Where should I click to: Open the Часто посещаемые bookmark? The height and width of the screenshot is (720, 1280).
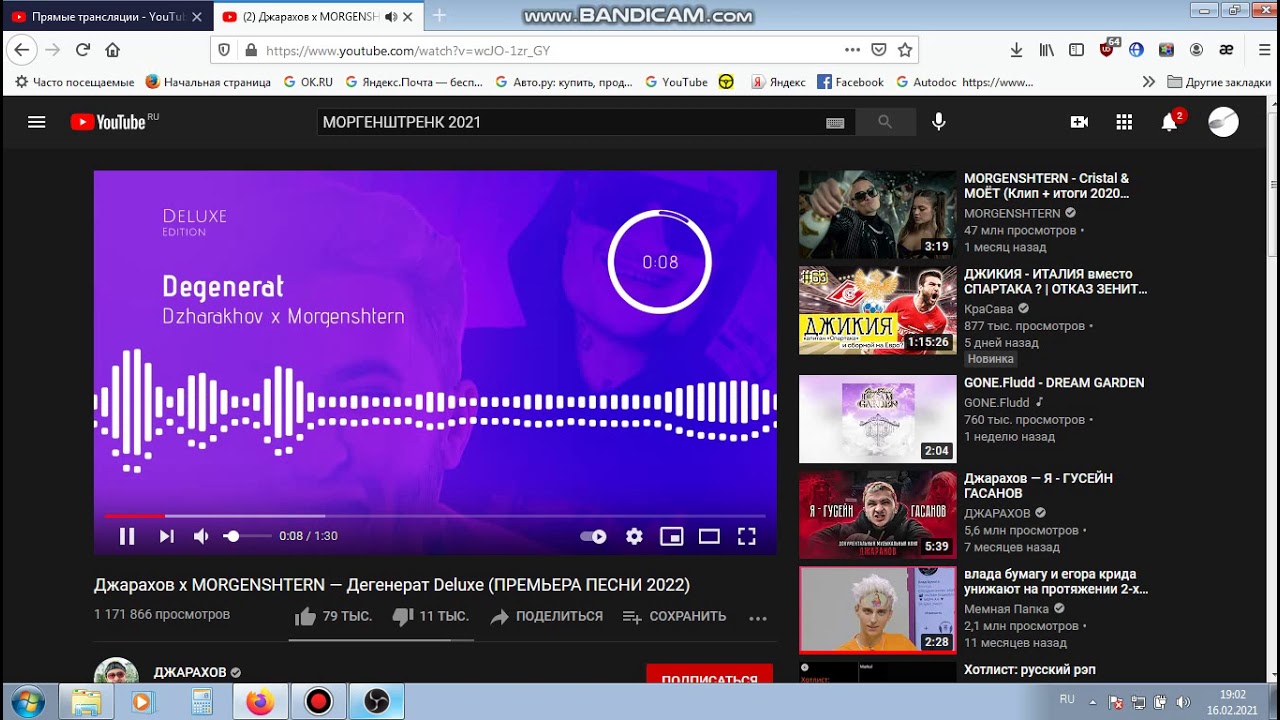click(x=75, y=82)
